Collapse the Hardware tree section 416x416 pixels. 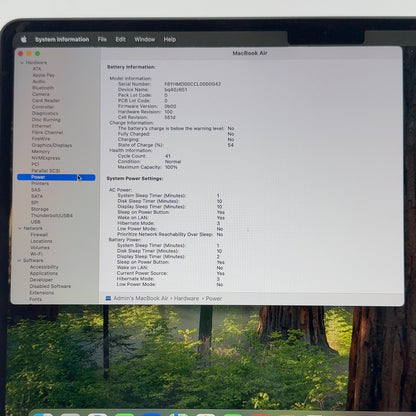pyautogui.click(x=22, y=62)
